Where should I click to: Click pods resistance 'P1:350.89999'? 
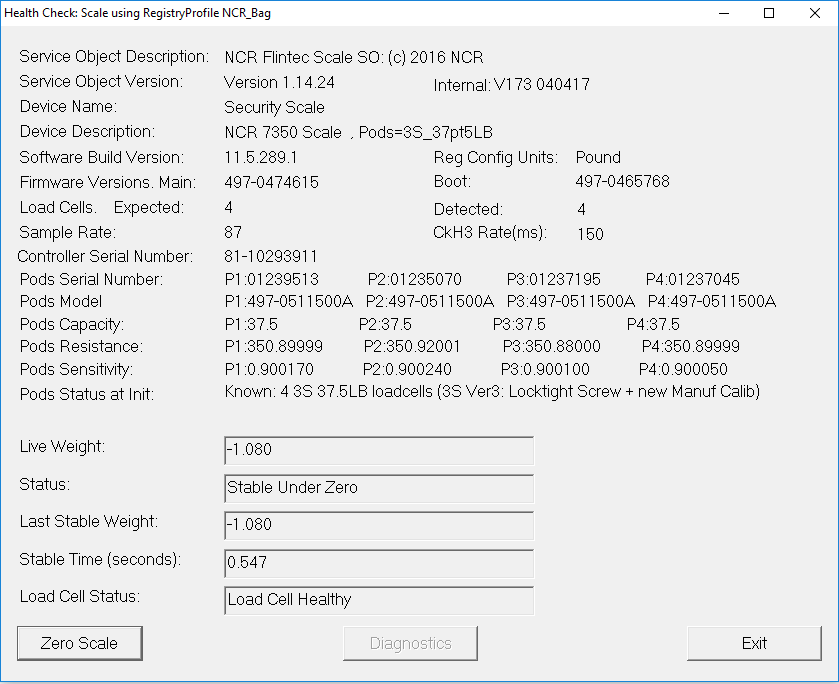click(273, 346)
